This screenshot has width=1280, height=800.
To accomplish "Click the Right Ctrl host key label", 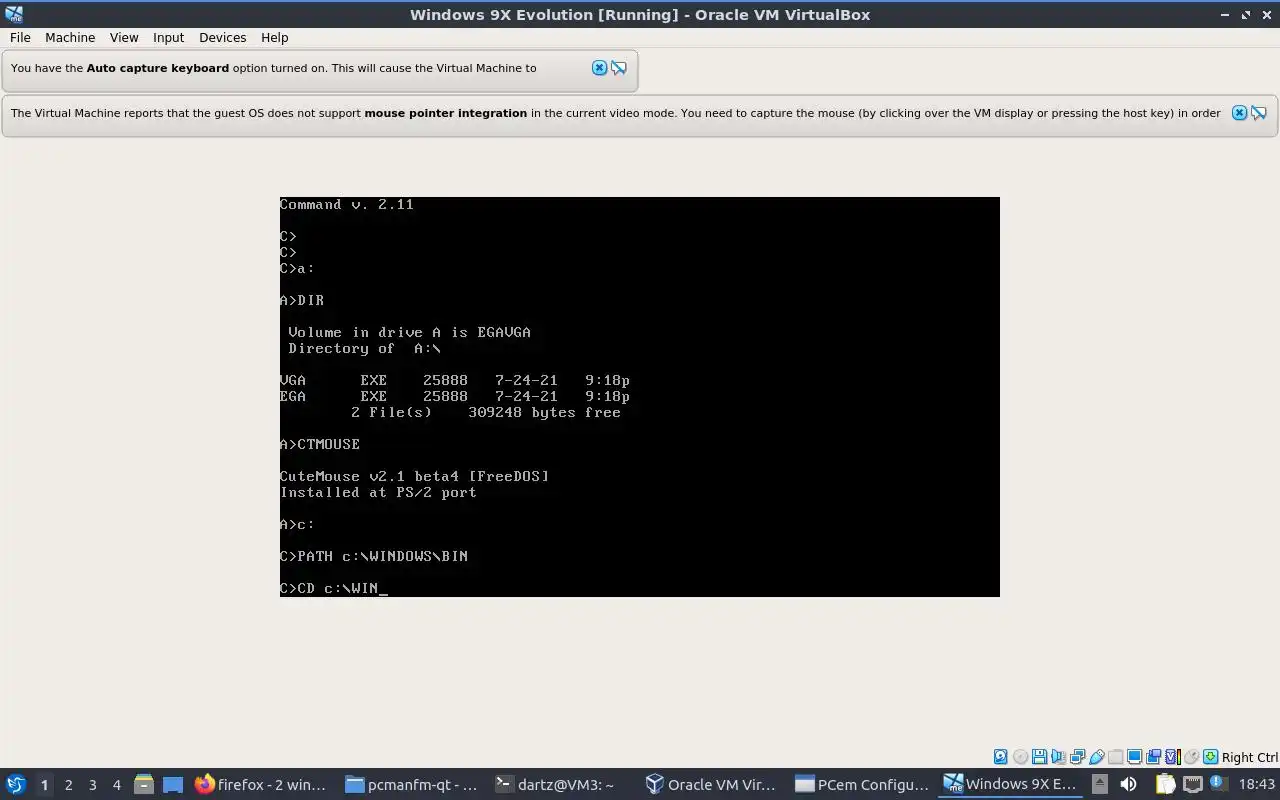I will pos(1249,757).
